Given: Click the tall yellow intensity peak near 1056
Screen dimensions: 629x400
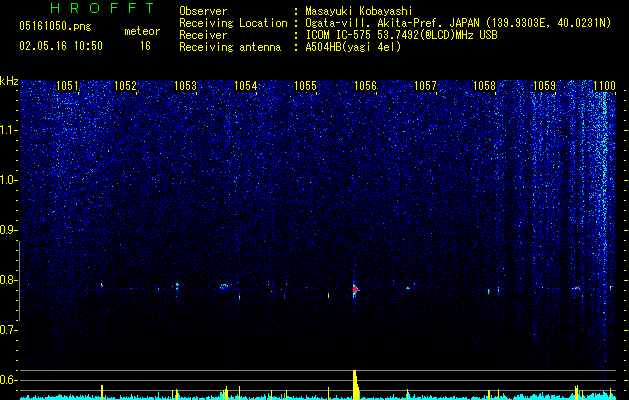Looking at the screenshot, I should [x=356, y=384].
